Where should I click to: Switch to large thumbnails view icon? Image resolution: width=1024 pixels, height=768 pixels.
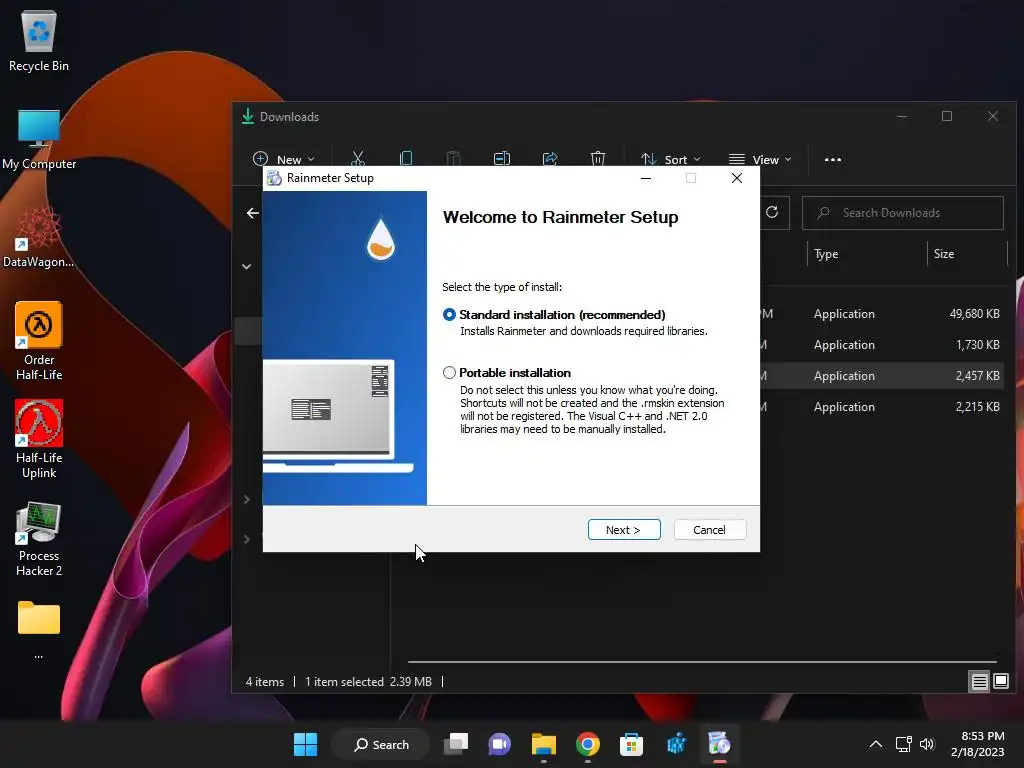(x=1001, y=682)
